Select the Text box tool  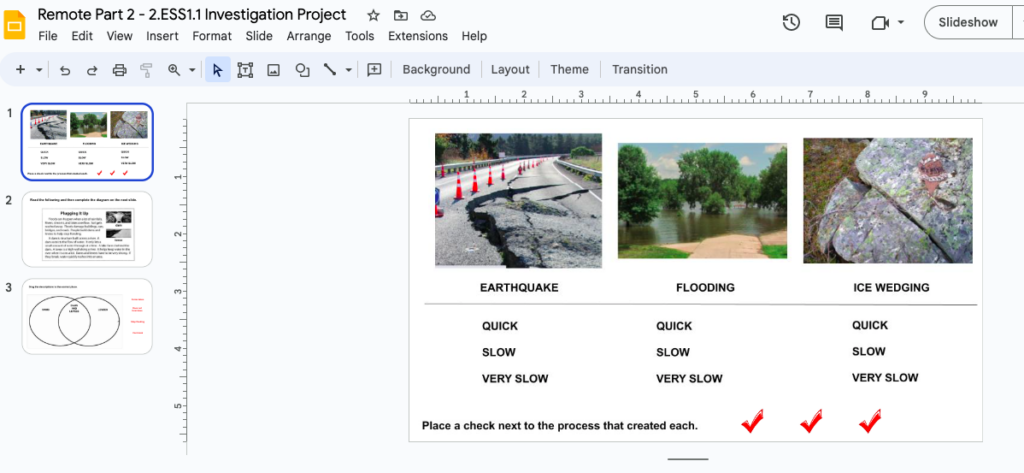click(245, 70)
